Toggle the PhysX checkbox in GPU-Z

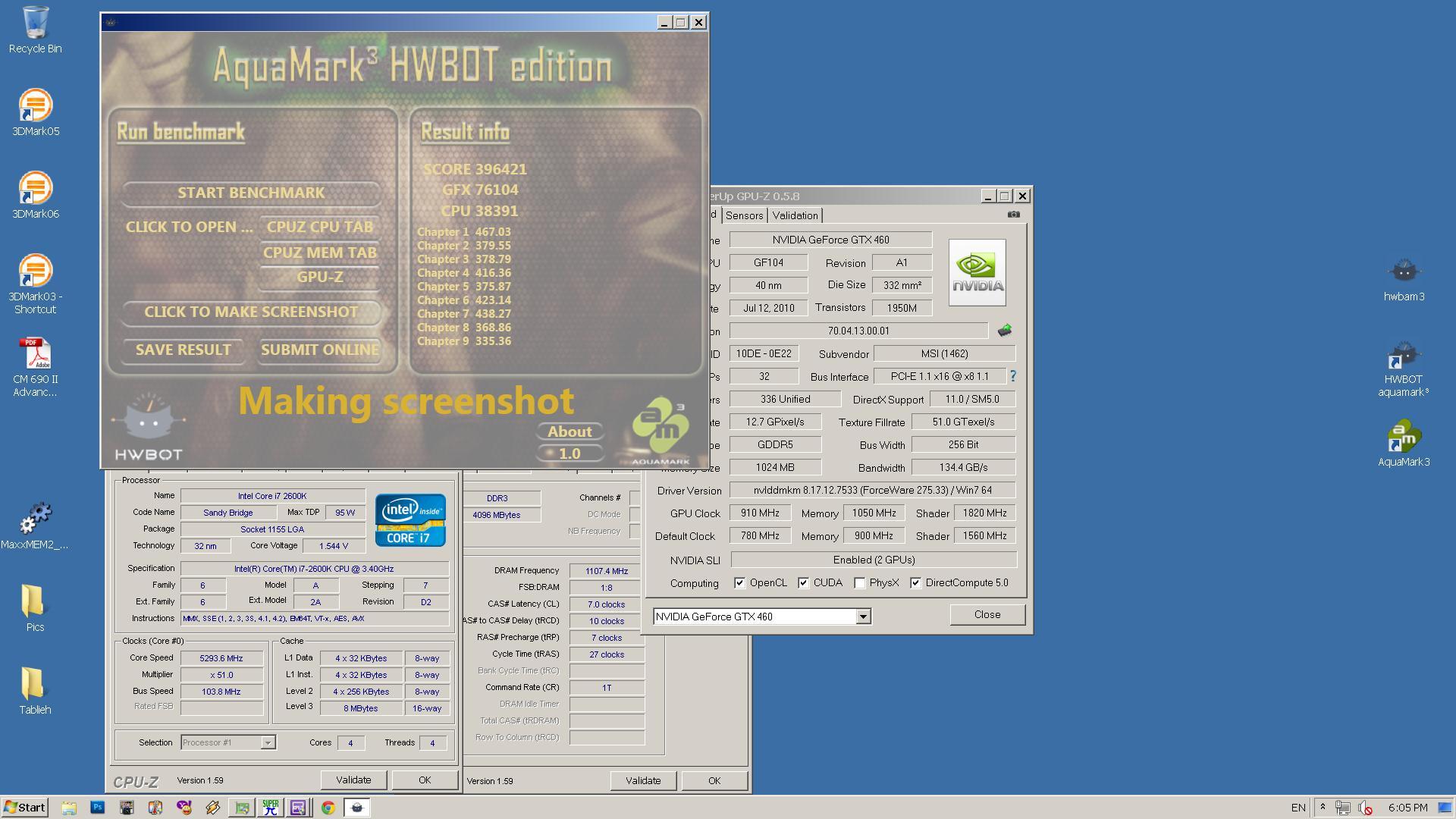859,583
